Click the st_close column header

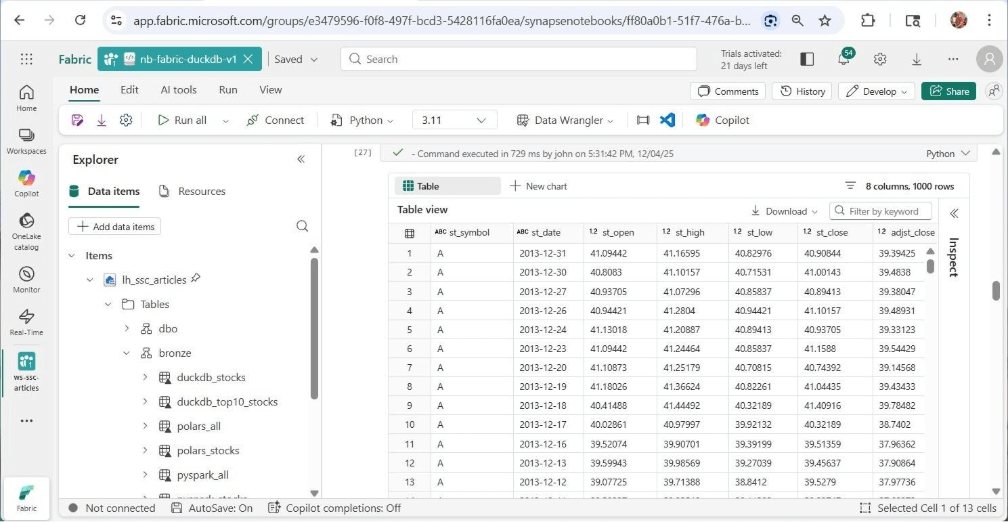[833, 233]
